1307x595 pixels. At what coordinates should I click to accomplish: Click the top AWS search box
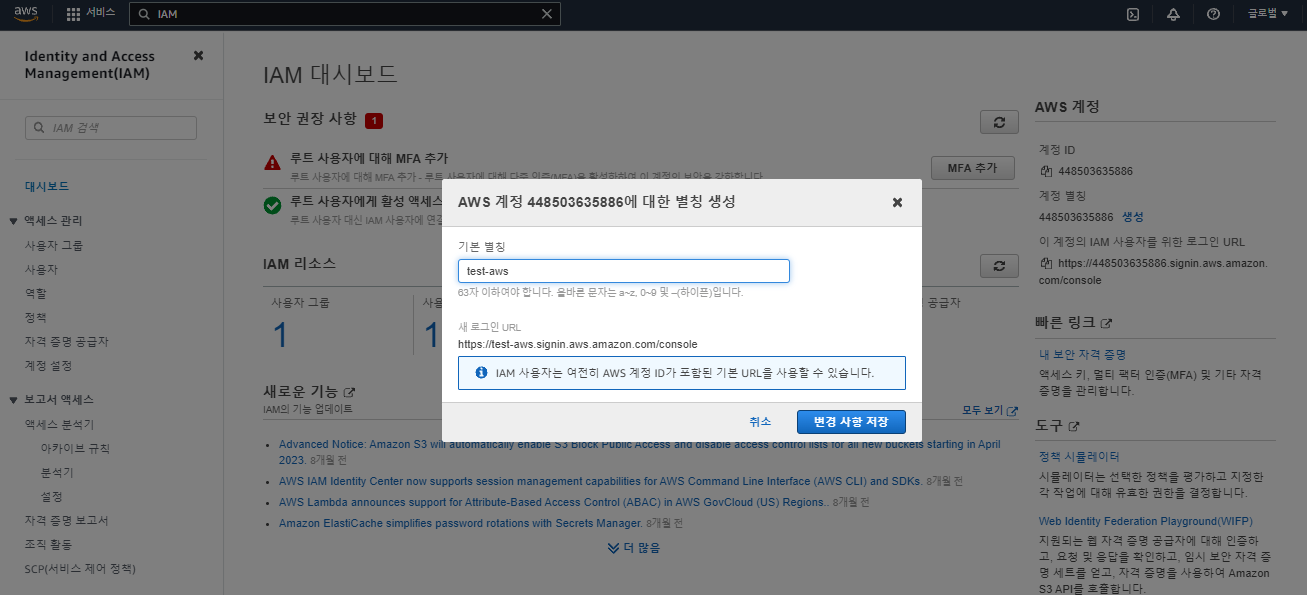[x=345, y=14]
